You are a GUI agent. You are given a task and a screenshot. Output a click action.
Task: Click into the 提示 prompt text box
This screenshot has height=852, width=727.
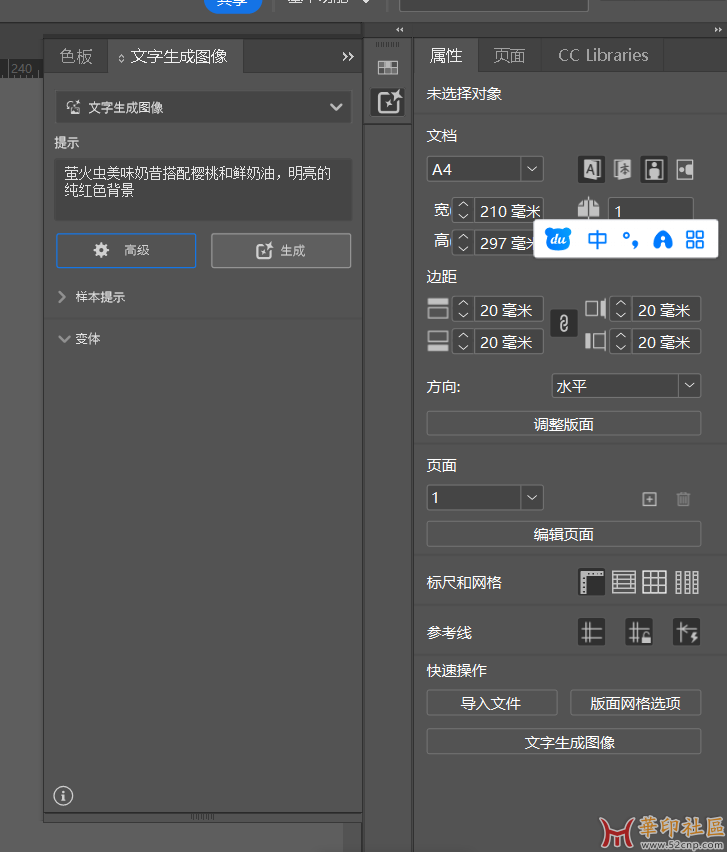coord(203,189)
